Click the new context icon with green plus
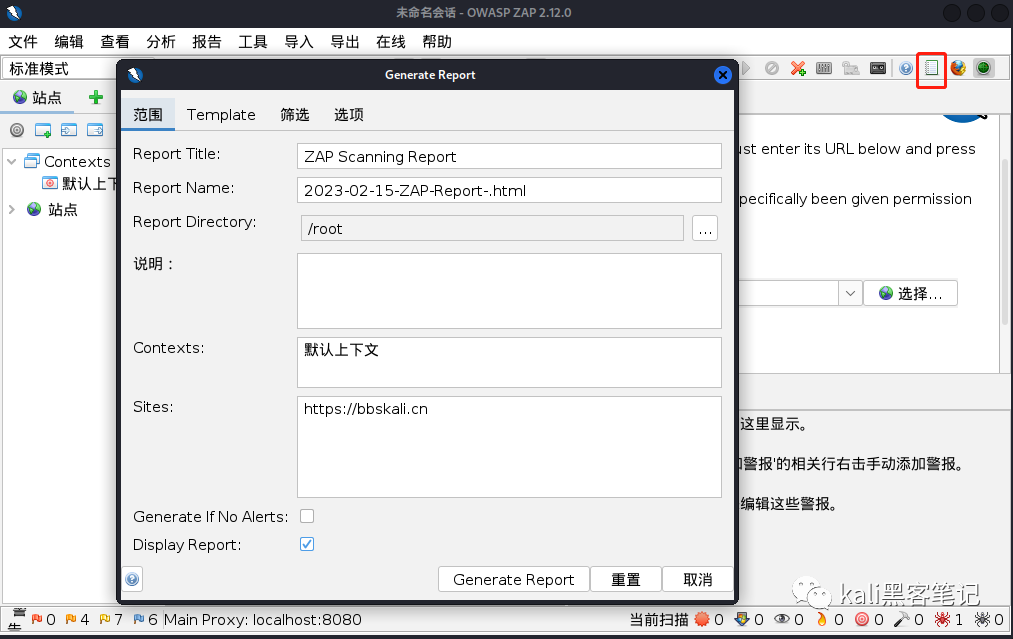Screen dimensions: 1013x639 [x=43, y=130]
